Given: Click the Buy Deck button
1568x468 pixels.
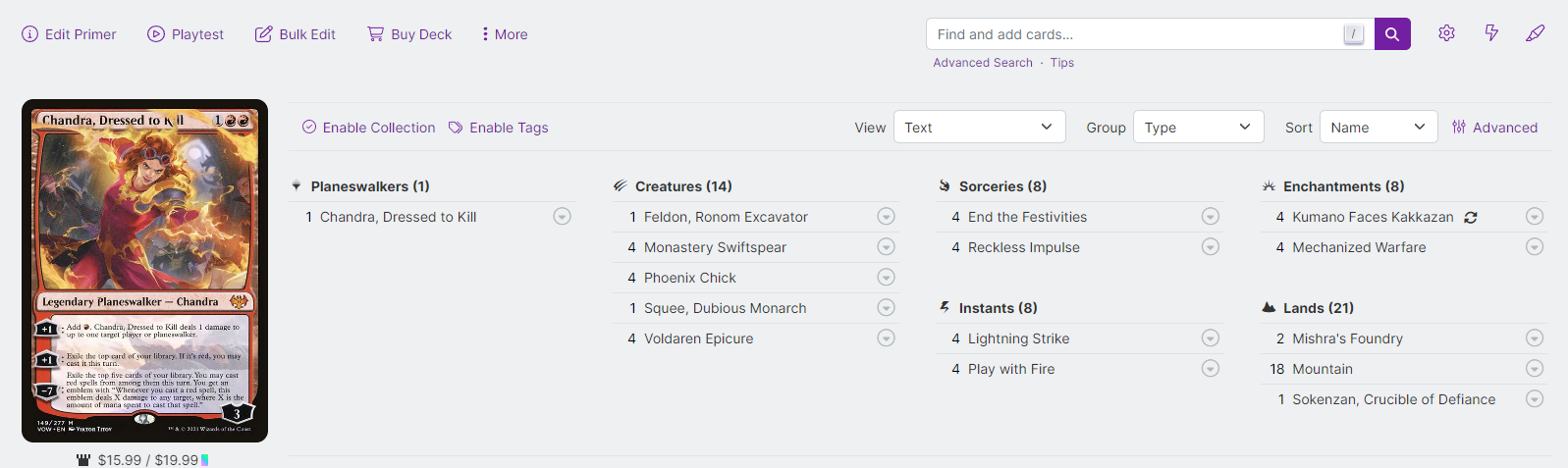Looking at the screenshot, I should point(409,34).
